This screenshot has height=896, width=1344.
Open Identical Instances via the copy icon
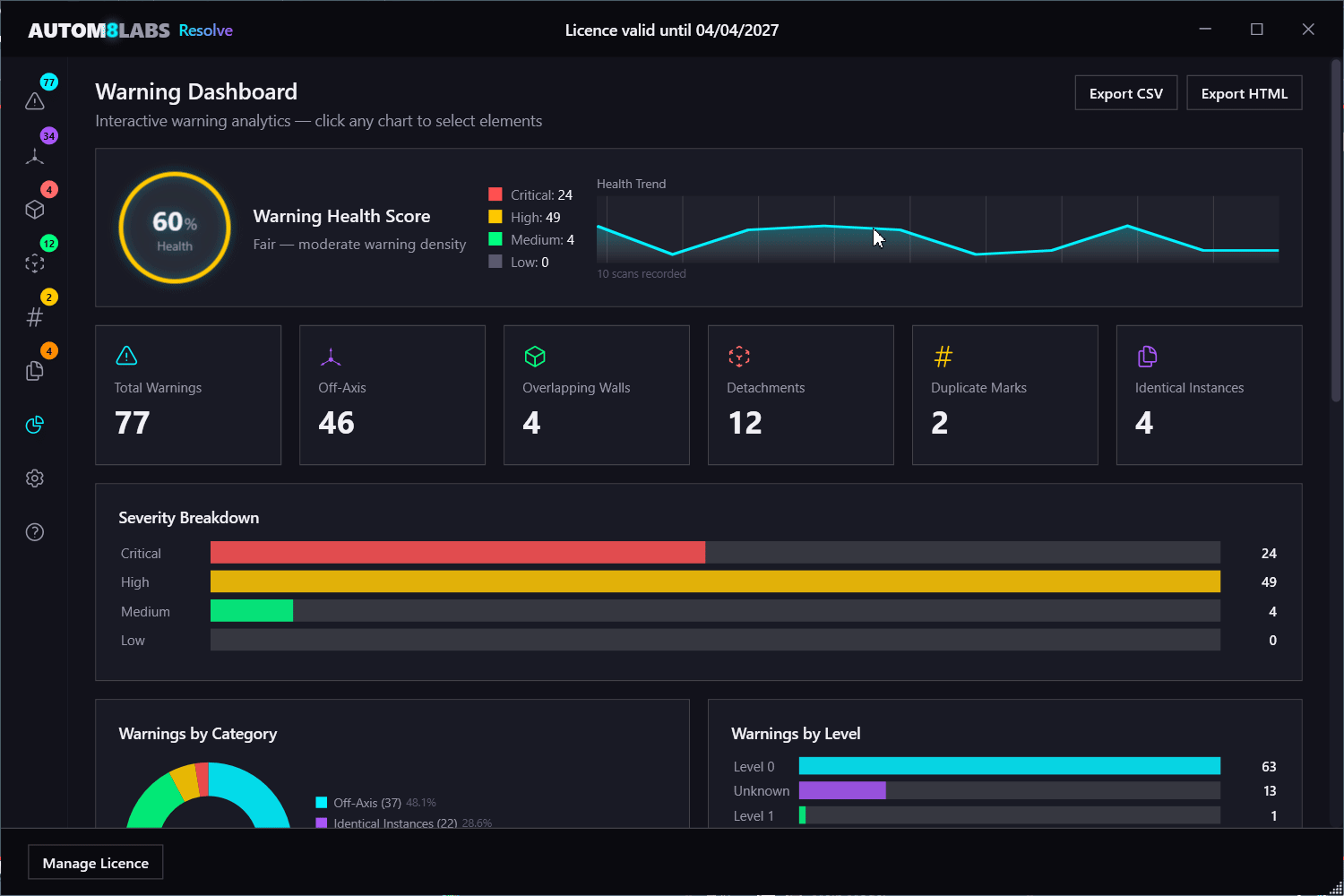[x=34, y=370]
